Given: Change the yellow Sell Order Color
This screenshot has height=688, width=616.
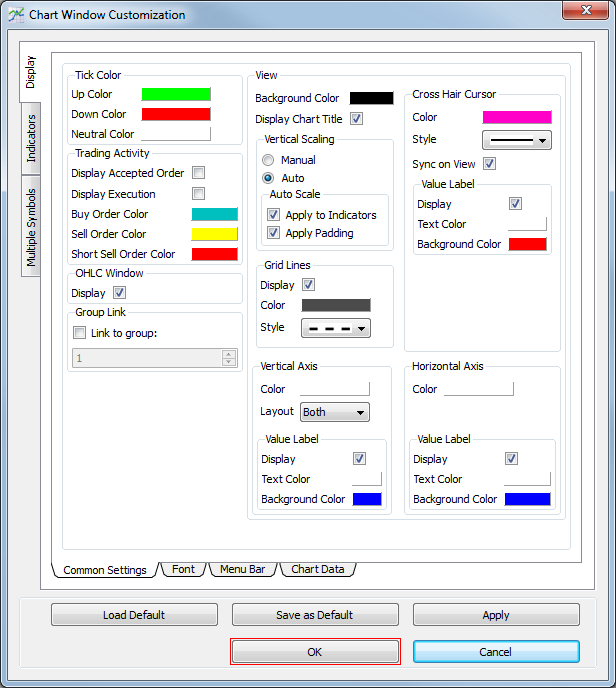Looking at the screenshot, I should [214, 234].
